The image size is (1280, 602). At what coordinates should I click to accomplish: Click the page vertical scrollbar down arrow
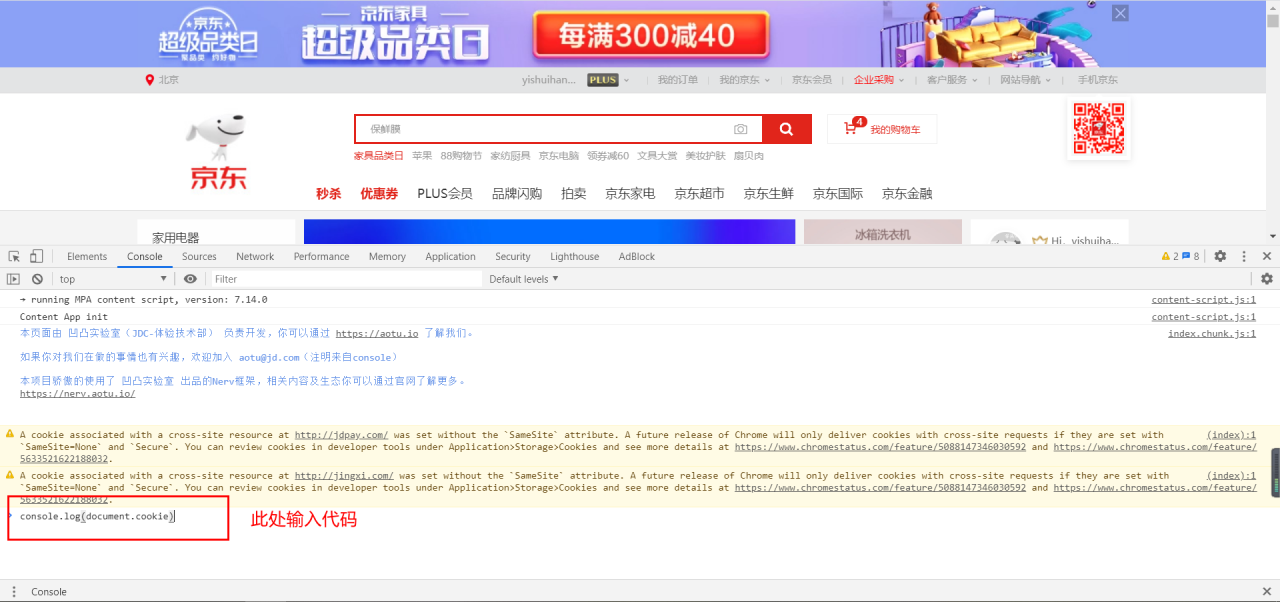pyautogui.click(x=1272, y=236)
